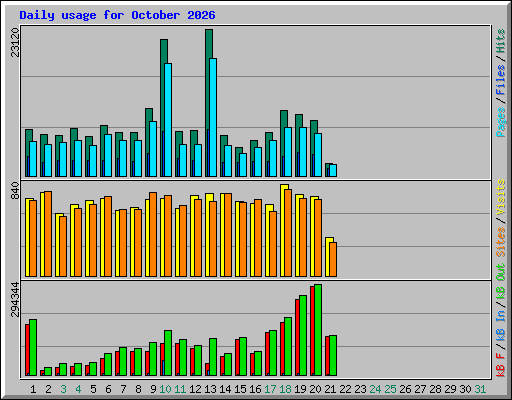Click the cyan pages bar for day 10
This screenshot has width=512, height=400.
pos(168,120)
